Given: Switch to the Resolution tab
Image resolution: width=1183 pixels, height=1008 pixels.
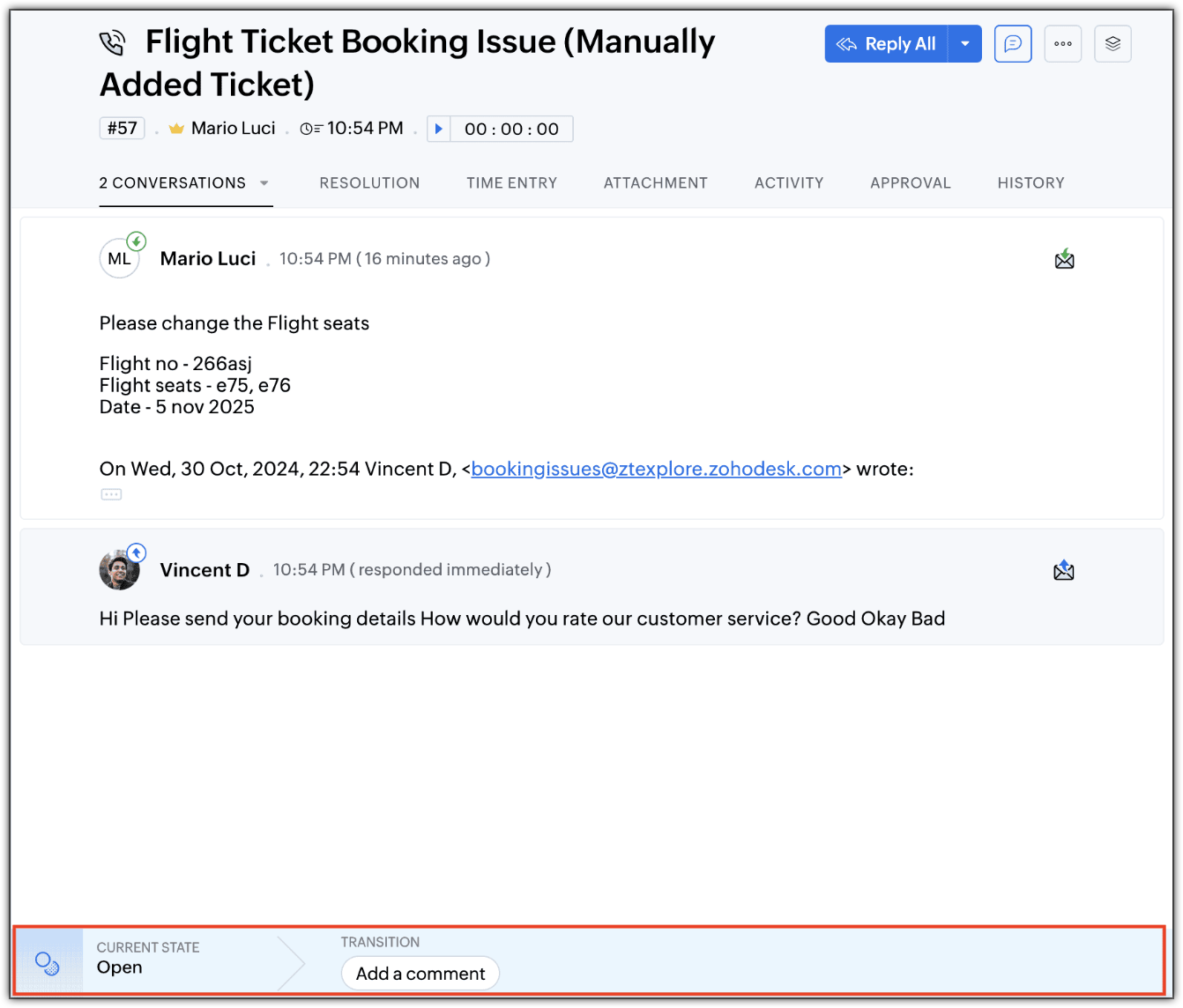Looking at the screenshot, I should click(x=369, y=183).
